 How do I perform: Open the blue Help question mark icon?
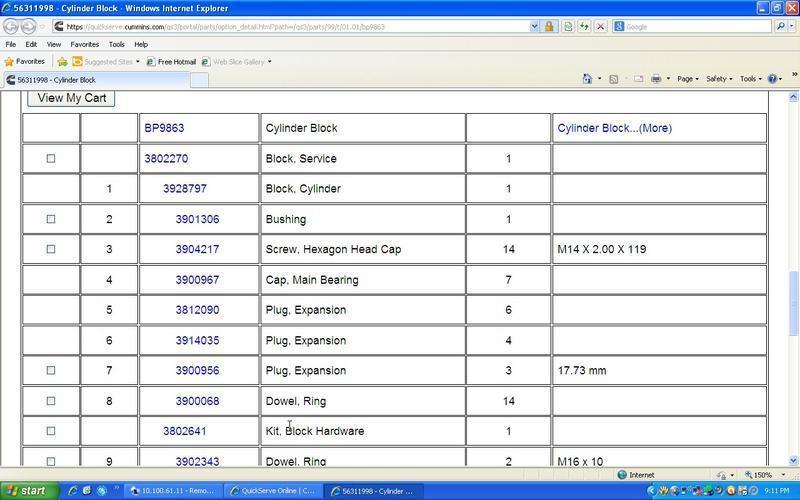click(772, 79)
